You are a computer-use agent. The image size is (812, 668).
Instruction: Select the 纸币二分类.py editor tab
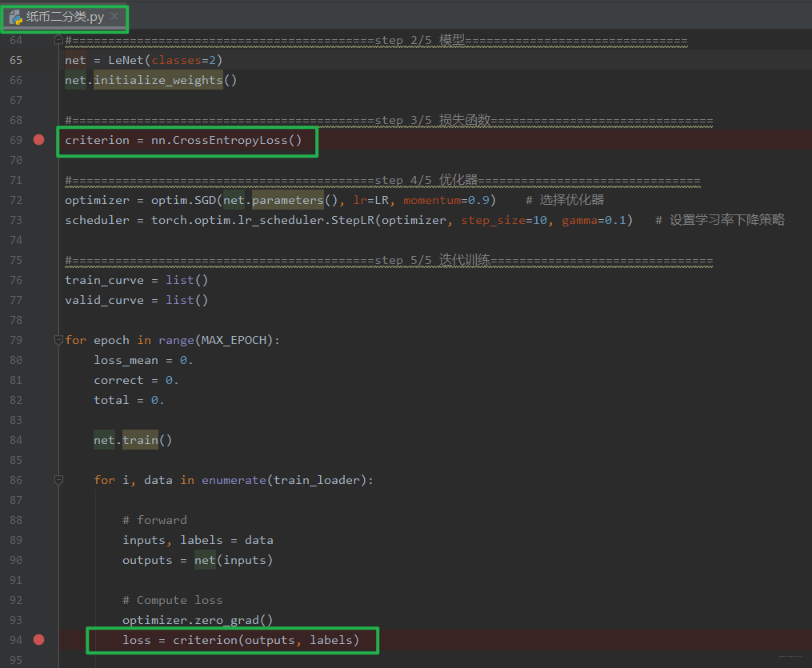click(65, 17)
